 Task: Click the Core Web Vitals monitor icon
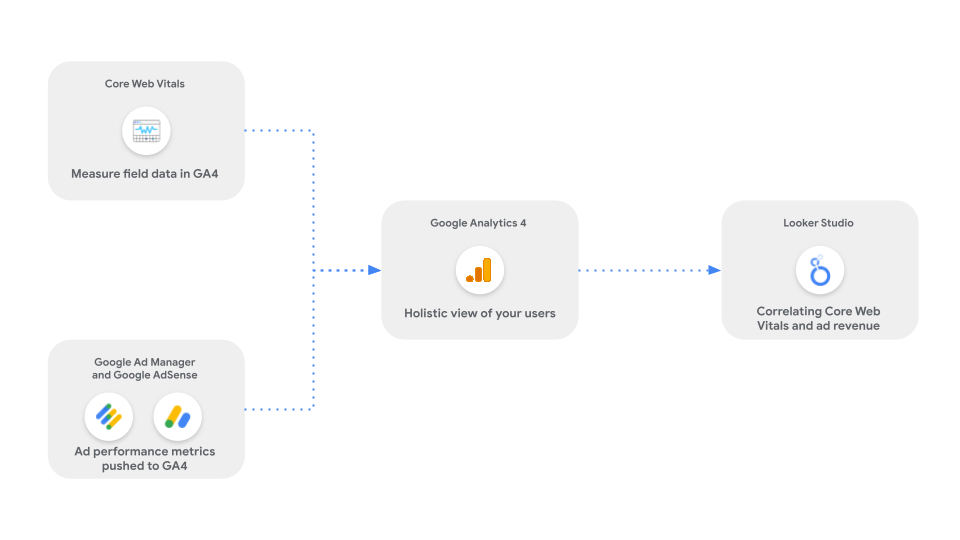coord(146,131)
